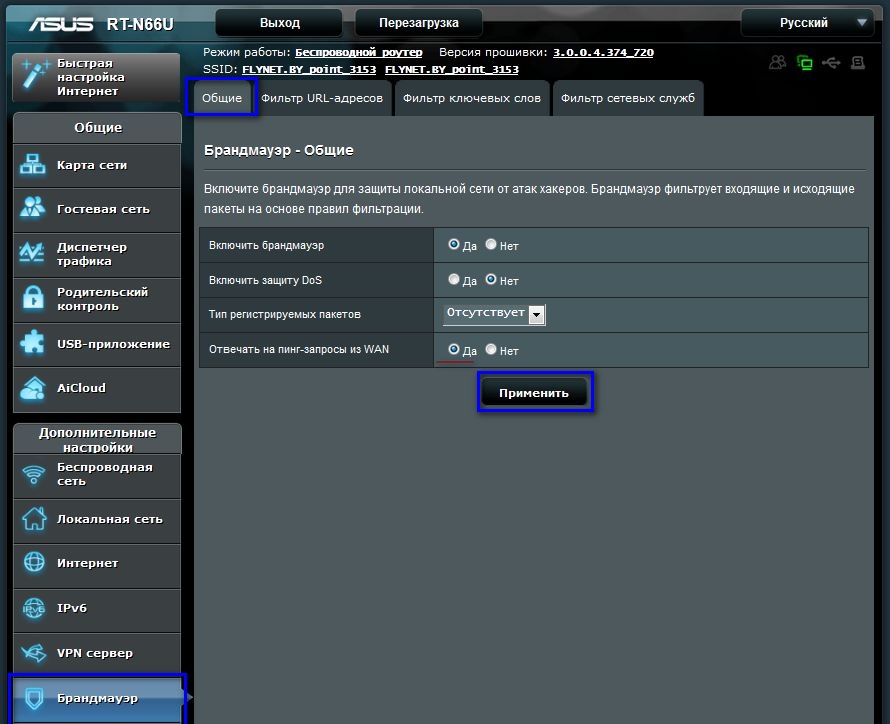Open the Фильтр ключевых слов tab
The width and height of the screenshot is (890, 724).
[472, 98]
